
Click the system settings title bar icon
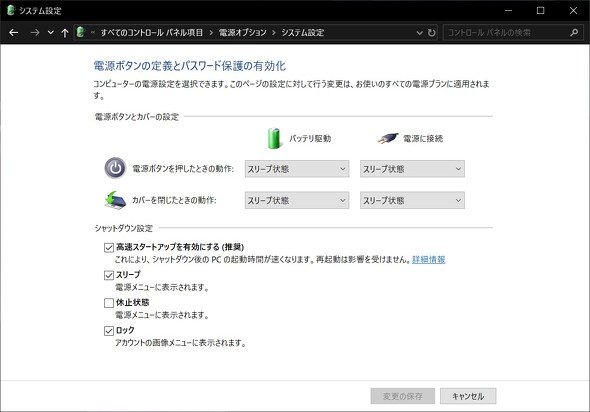click(x=11, y=10)
